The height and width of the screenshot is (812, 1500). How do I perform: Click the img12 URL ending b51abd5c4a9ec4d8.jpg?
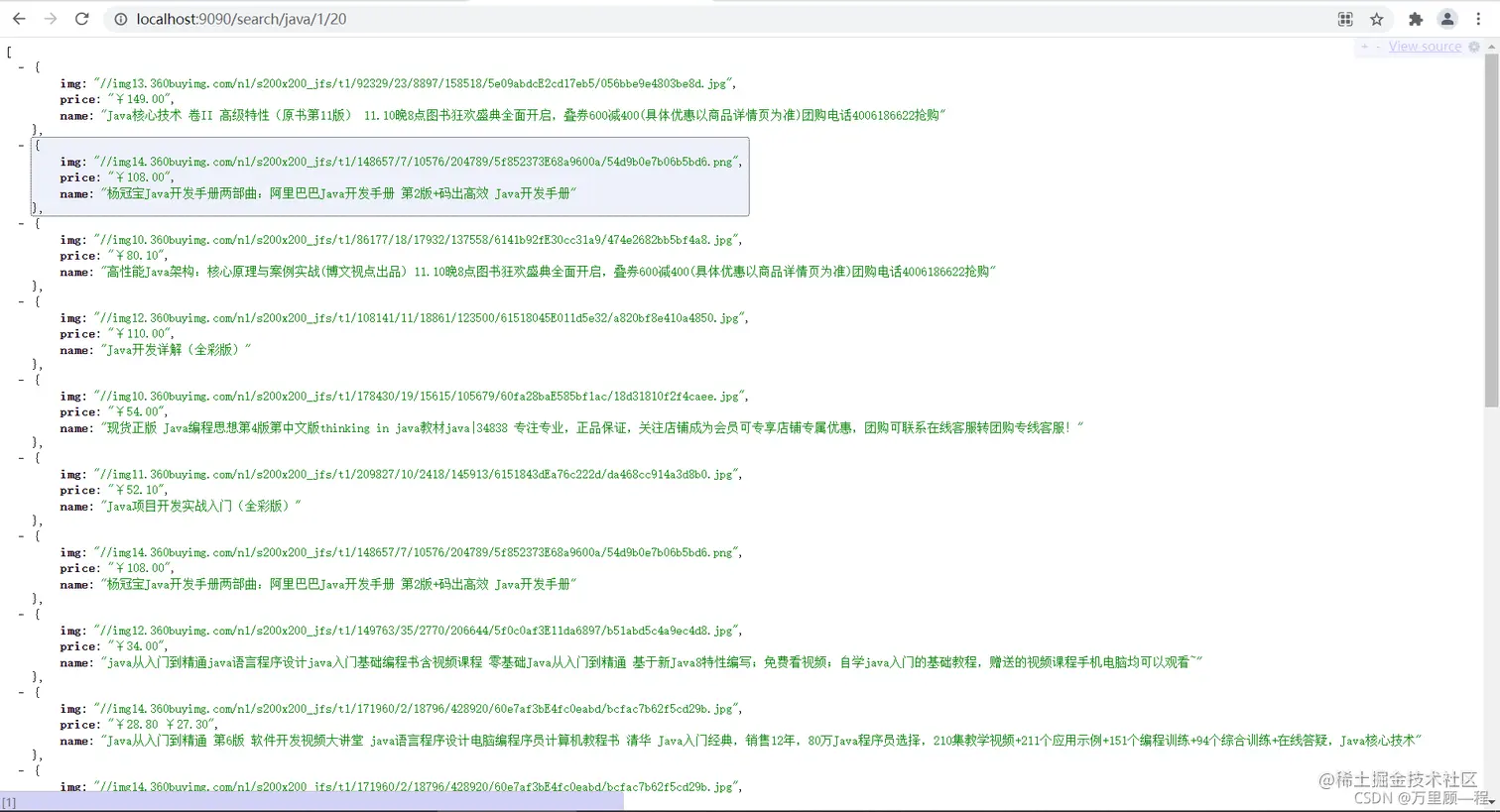click(x=417, y=631)
